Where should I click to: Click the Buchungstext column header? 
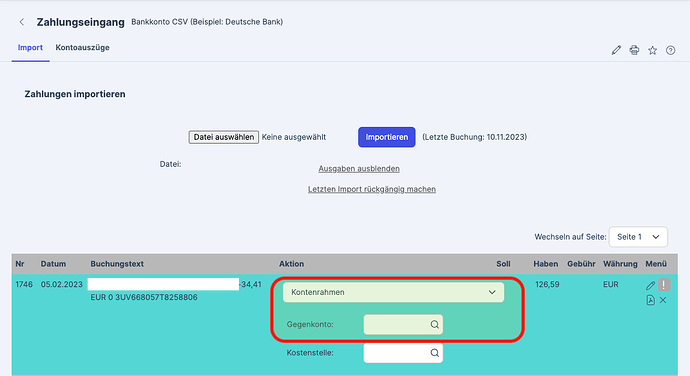click(117, 264)
